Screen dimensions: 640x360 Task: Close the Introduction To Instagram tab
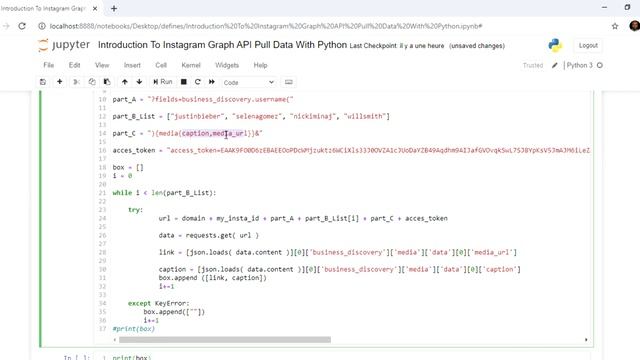[x=95, y=8]
